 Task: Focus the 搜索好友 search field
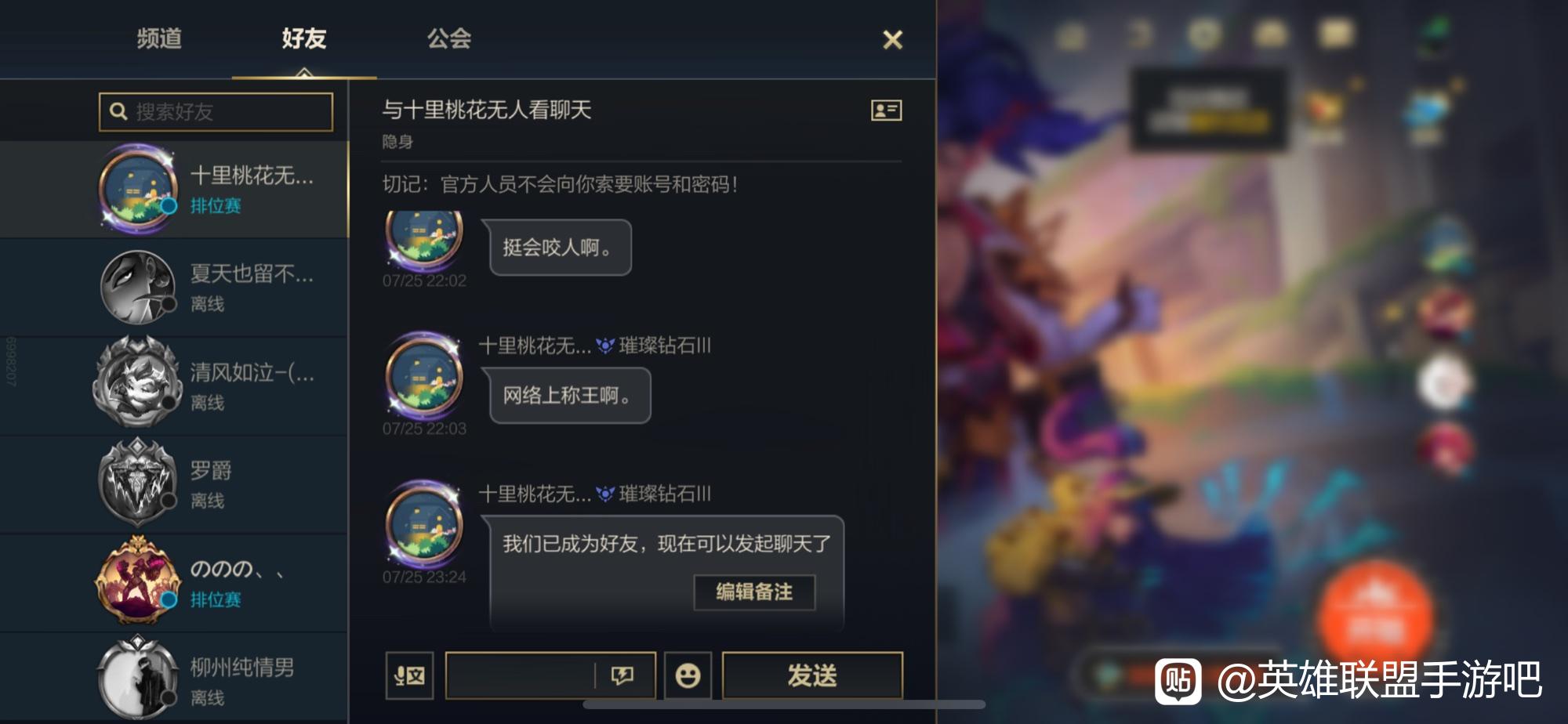tap(216, 111)
